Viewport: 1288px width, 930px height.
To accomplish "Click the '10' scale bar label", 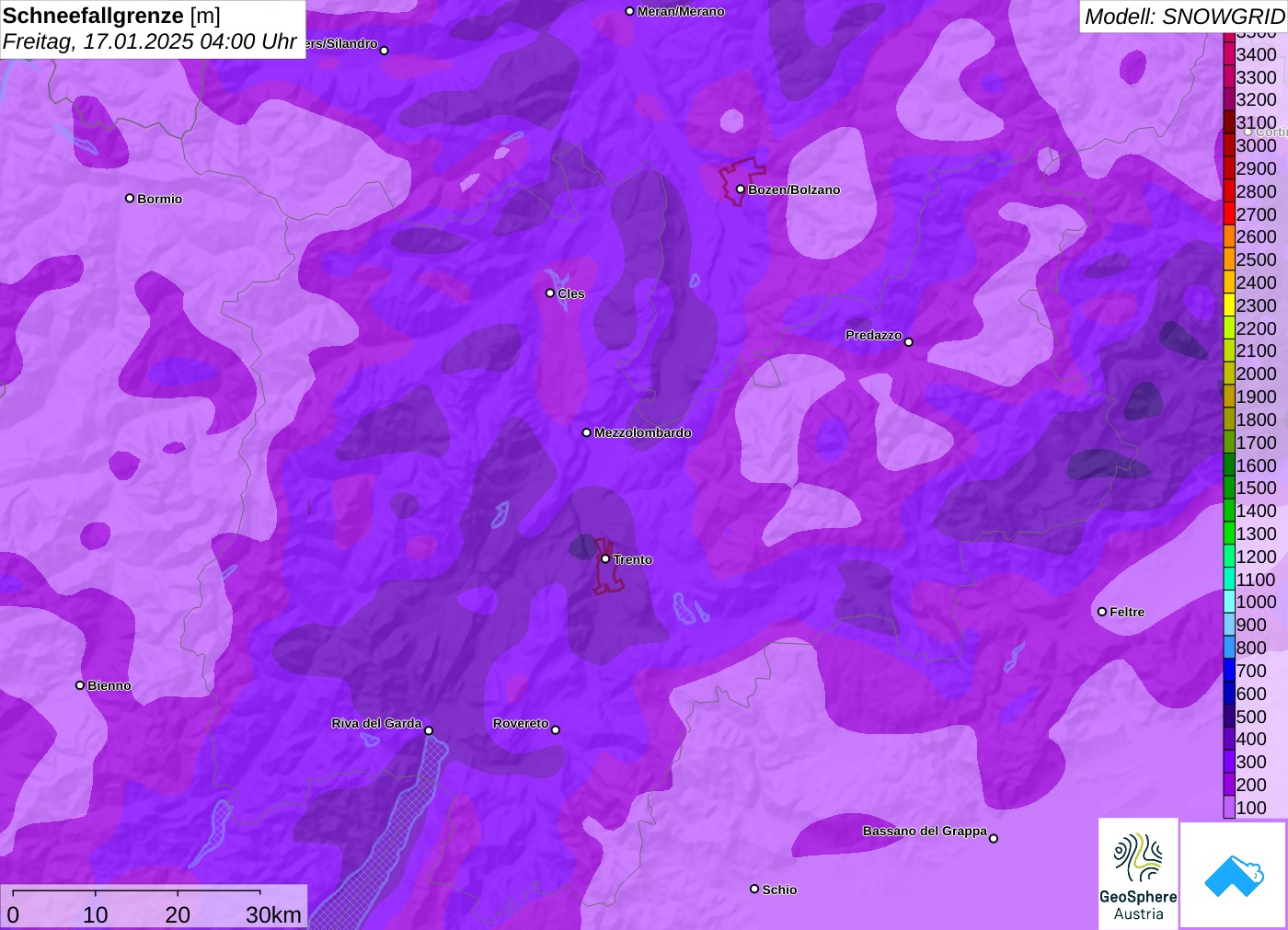I will pos(96,914).
